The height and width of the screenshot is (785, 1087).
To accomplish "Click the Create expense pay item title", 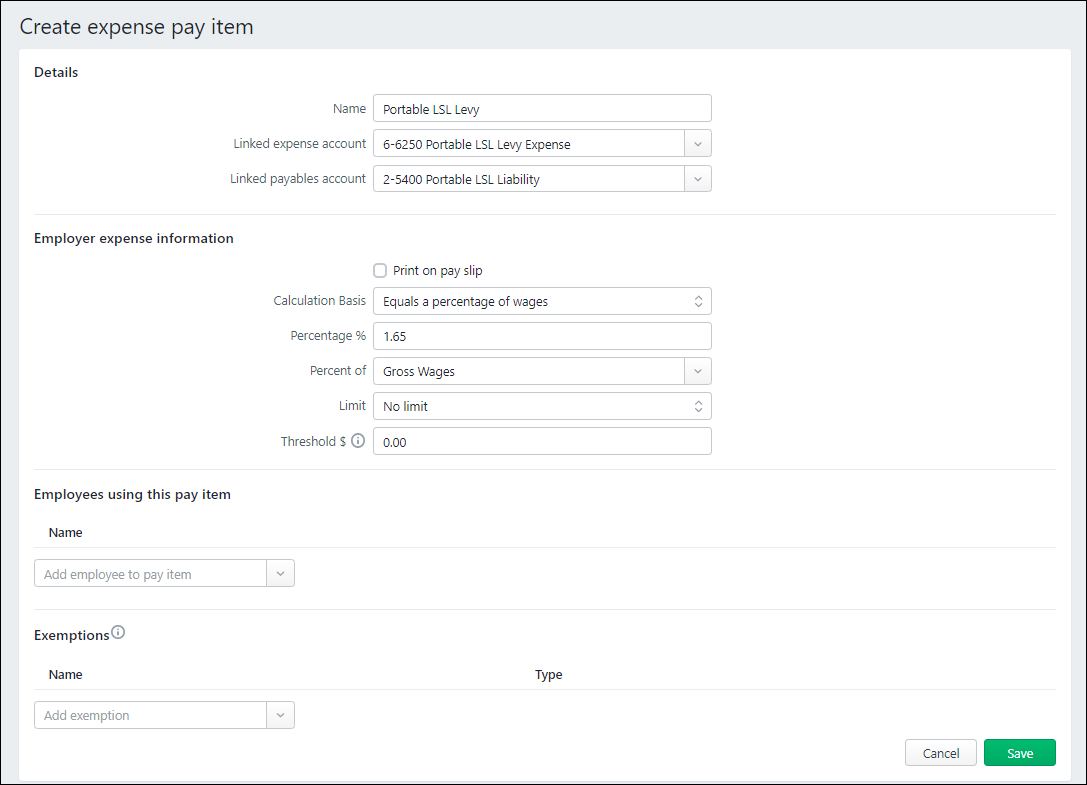I will [137, 27].
